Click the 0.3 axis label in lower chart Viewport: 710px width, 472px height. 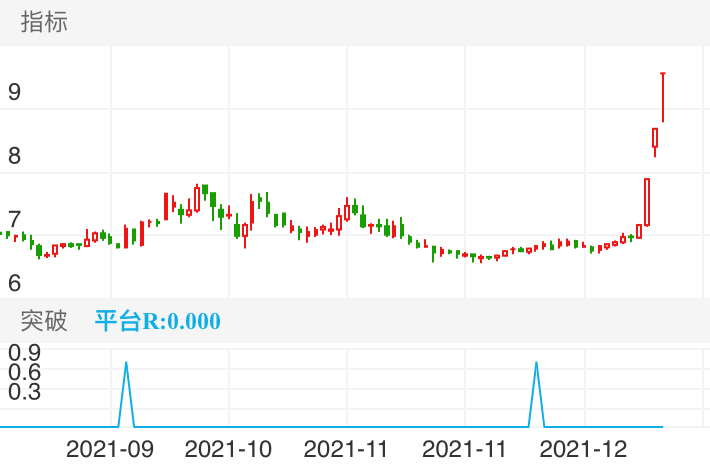coord(24,391)
